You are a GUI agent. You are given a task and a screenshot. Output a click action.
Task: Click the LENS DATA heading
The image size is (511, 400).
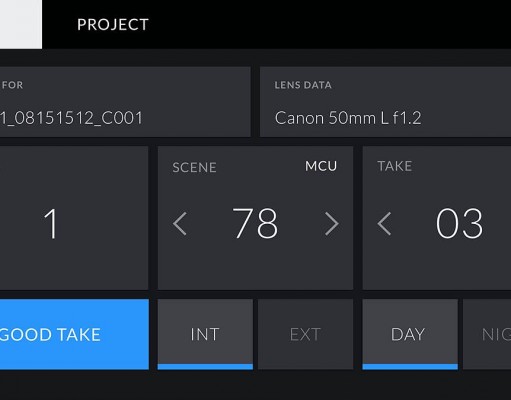tap(303, 85)
